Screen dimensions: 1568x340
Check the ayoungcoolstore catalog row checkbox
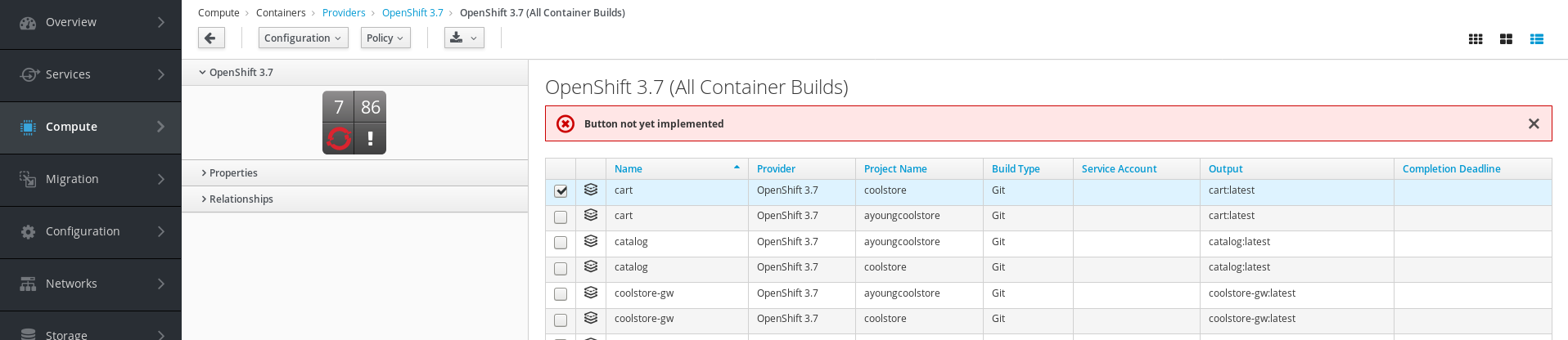[x=561, y=243]
